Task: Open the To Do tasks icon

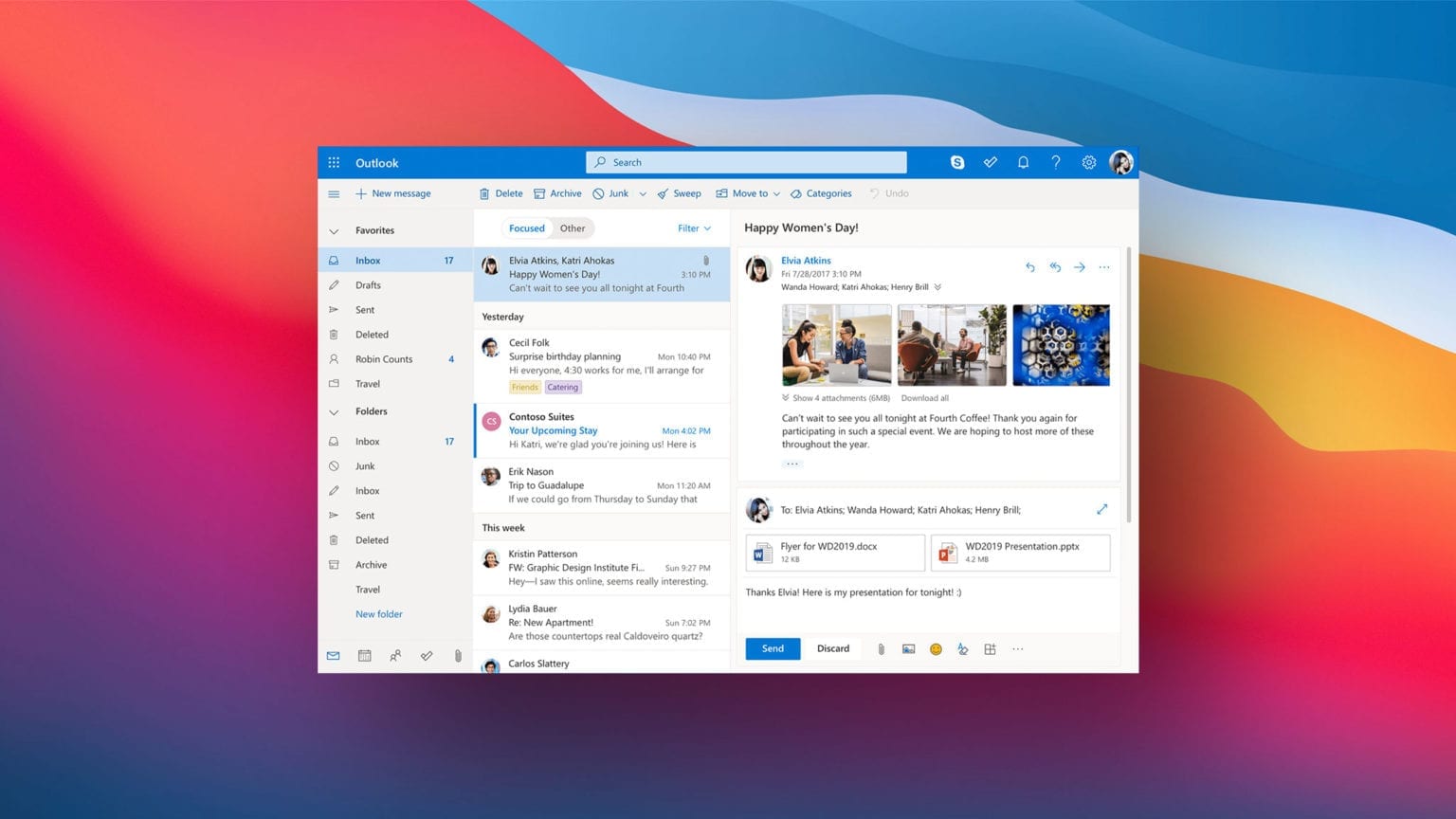Action: [427, 655]
